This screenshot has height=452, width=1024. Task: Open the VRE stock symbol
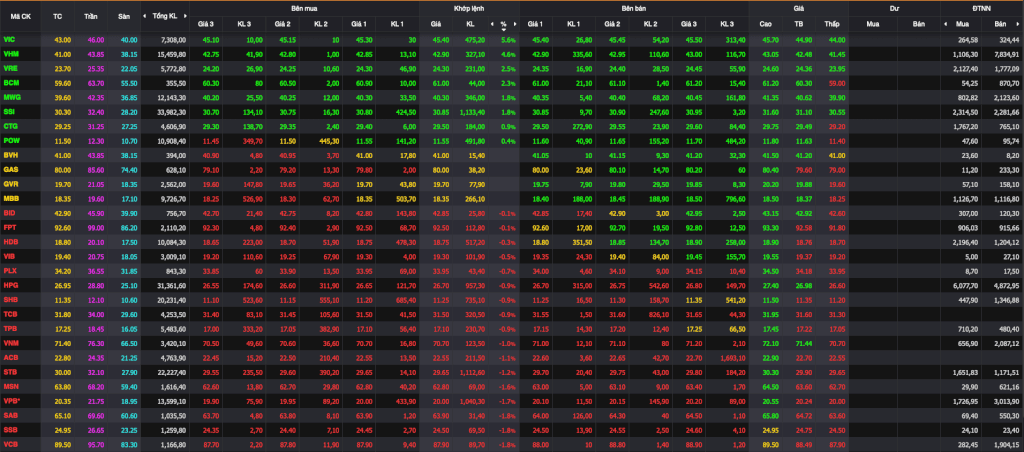coord(10,68)
